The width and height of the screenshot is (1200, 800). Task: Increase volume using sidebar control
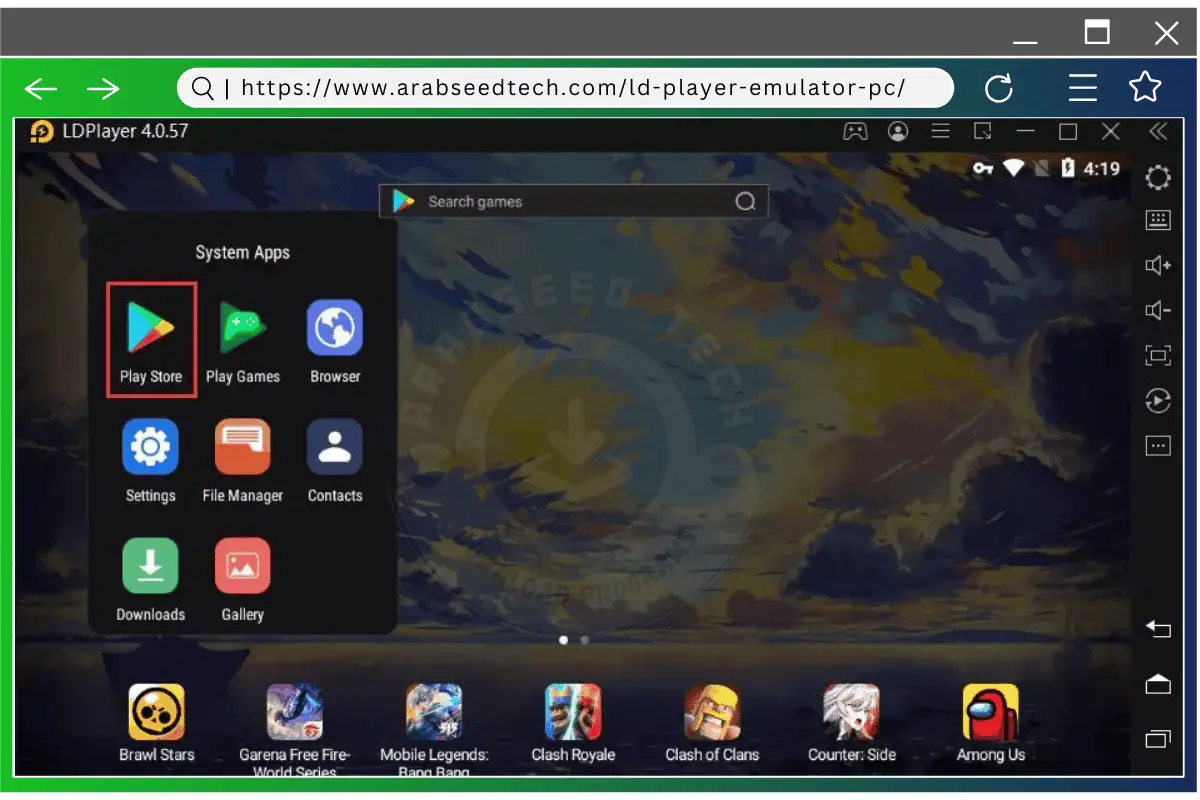[1157, 265]
